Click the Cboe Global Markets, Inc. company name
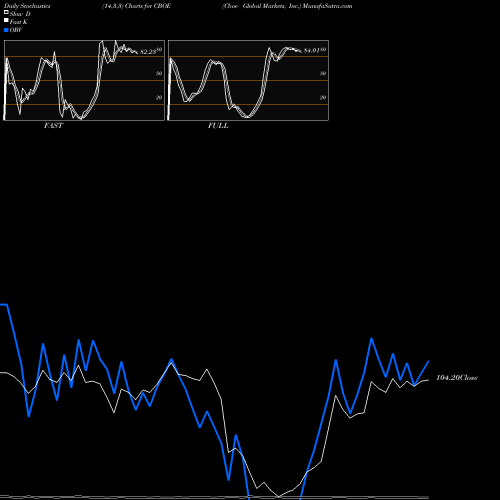Image resolution: width=500 pixels, height=500 pixels. pyautogui.click(x=262, y=6)
